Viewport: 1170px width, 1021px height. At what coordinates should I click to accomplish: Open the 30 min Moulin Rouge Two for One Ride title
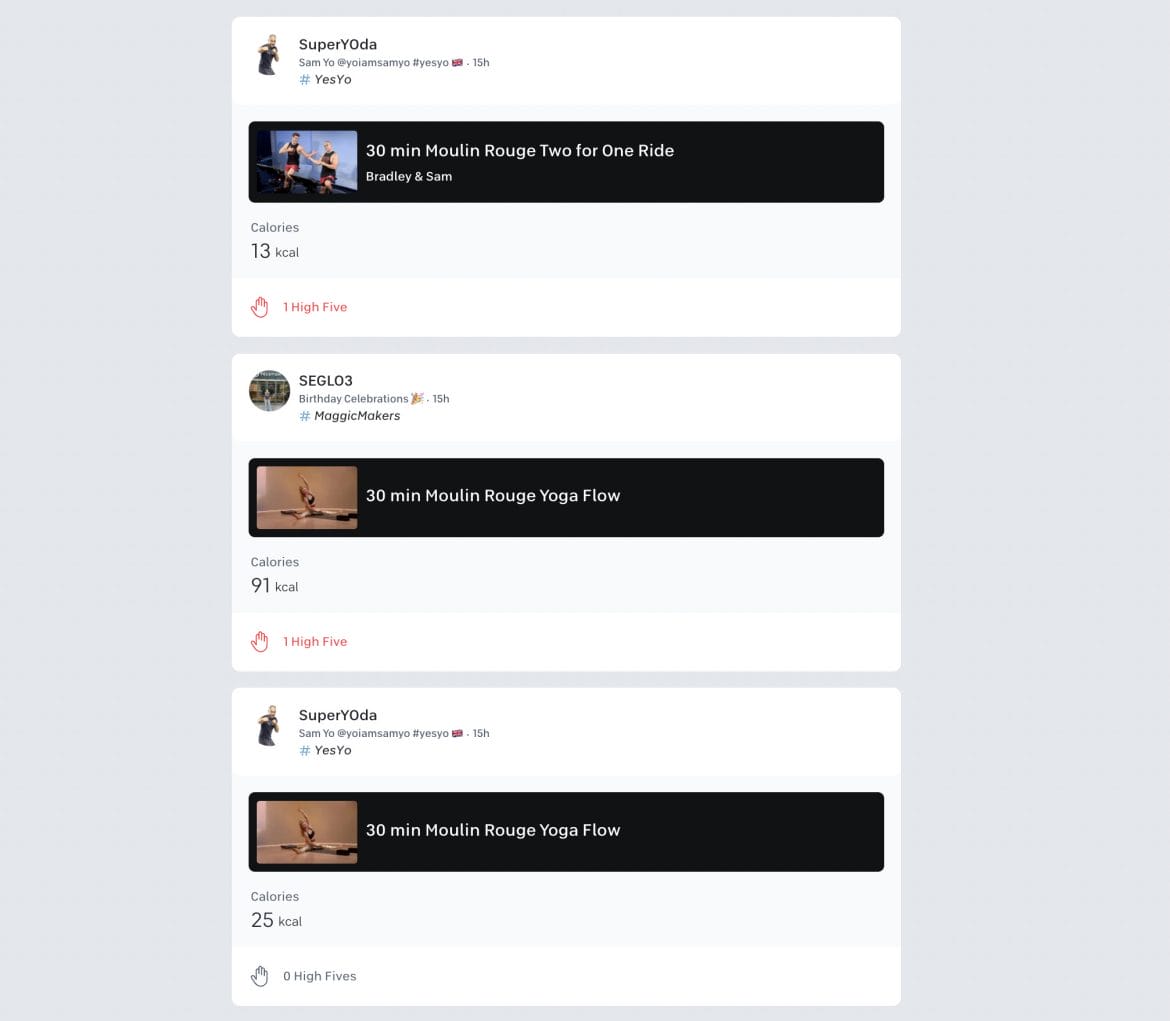tap(519, 150)
